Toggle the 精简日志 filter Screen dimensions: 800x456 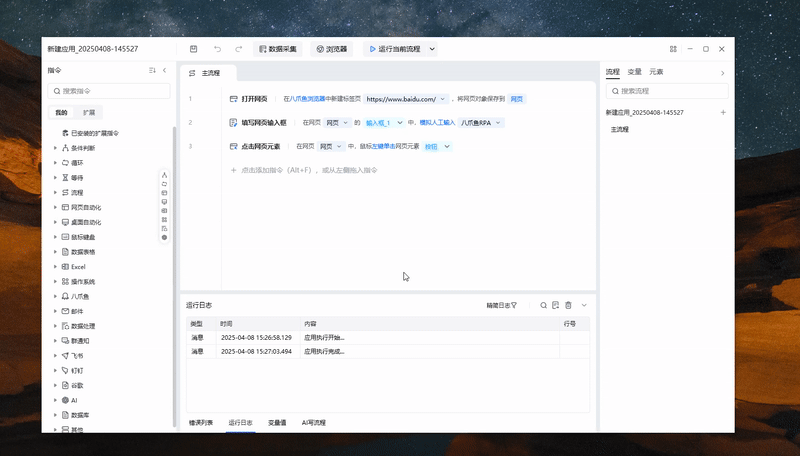pos(502,305)
